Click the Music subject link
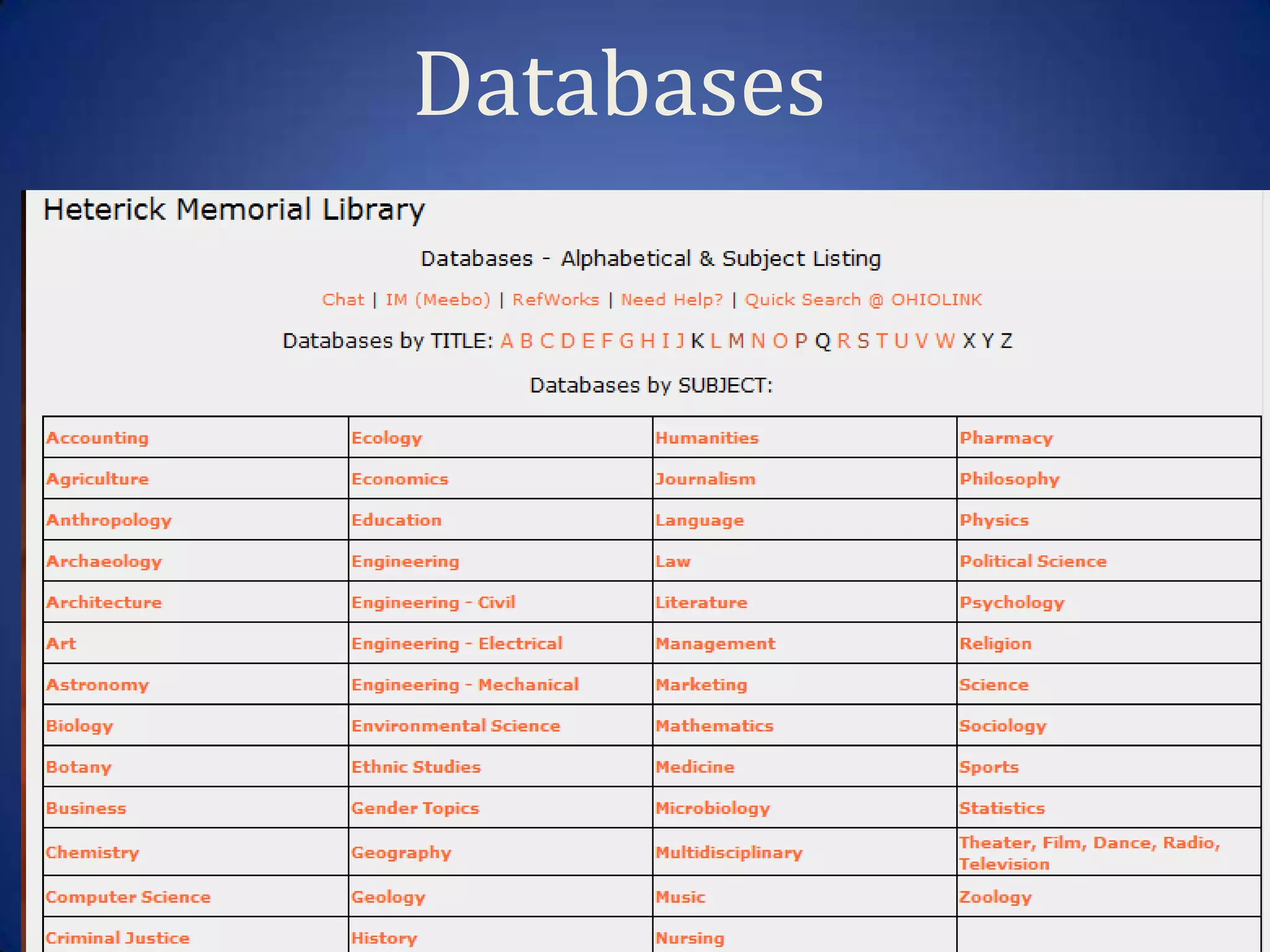 681,897
